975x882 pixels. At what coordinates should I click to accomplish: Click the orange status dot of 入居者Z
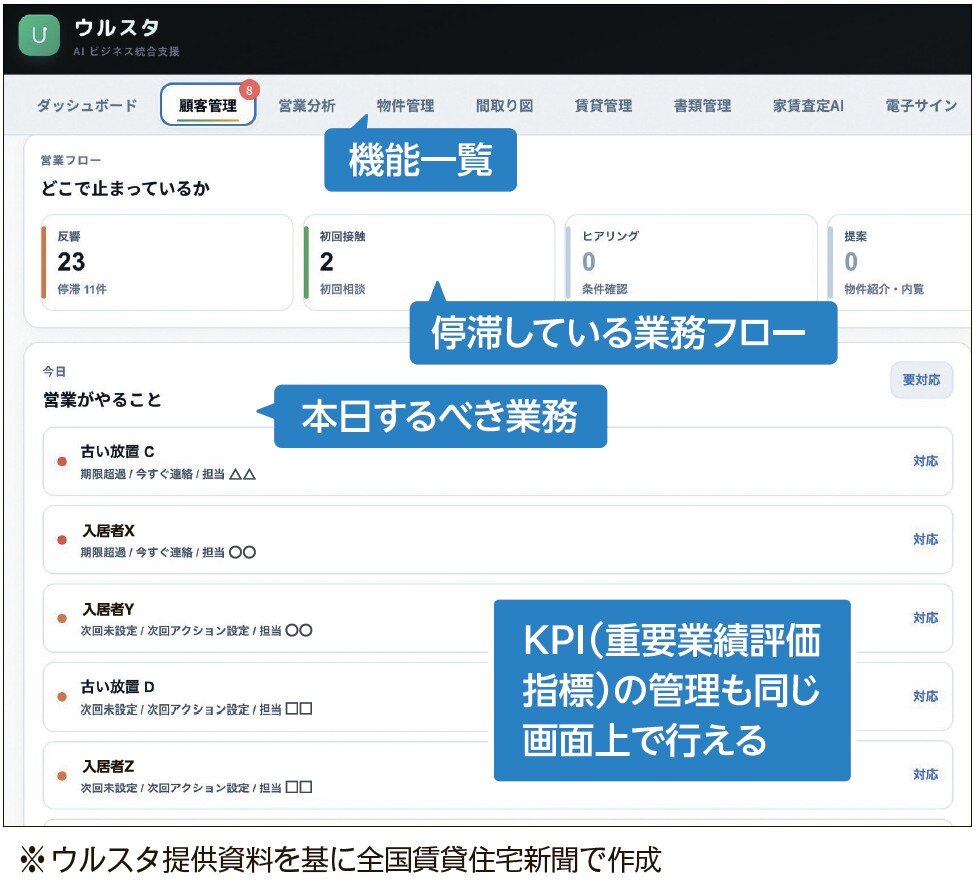coord(62,776)
